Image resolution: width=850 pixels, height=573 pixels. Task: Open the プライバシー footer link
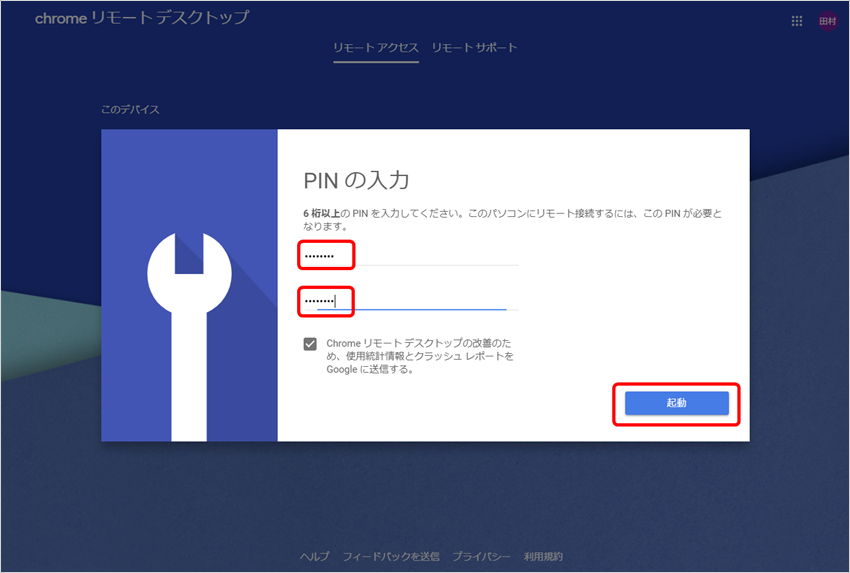click(481, 557)
